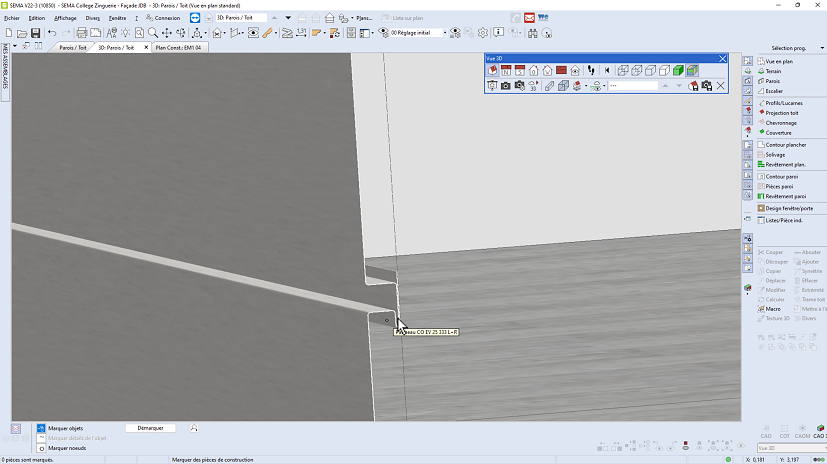Select the Marquer noeuds option

pos(66,448)
